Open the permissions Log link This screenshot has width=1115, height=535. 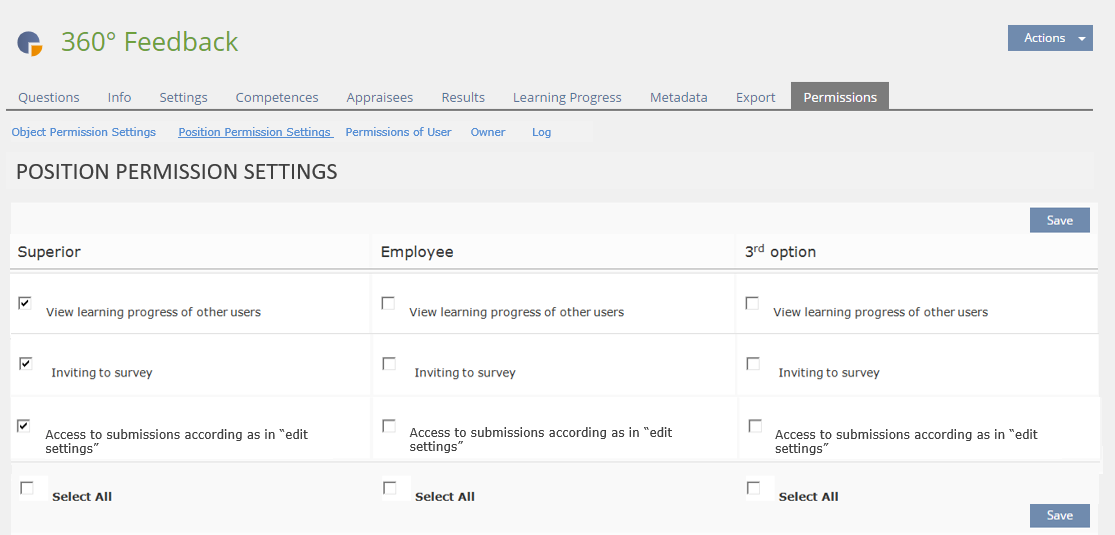[541, 132]
